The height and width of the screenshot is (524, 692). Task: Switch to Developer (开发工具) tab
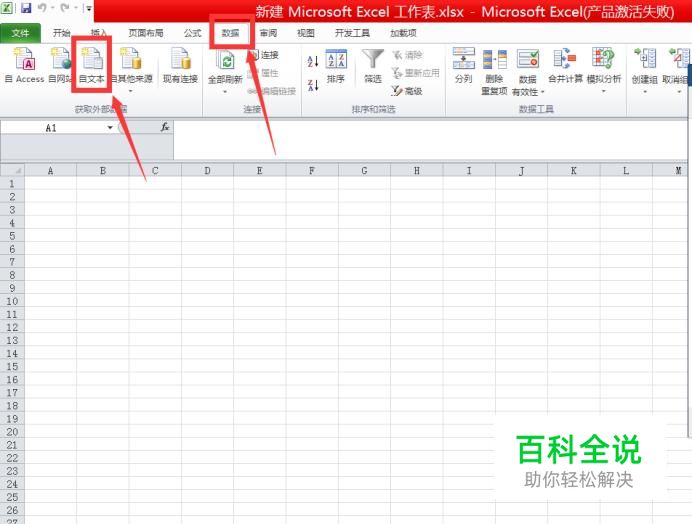352,33
